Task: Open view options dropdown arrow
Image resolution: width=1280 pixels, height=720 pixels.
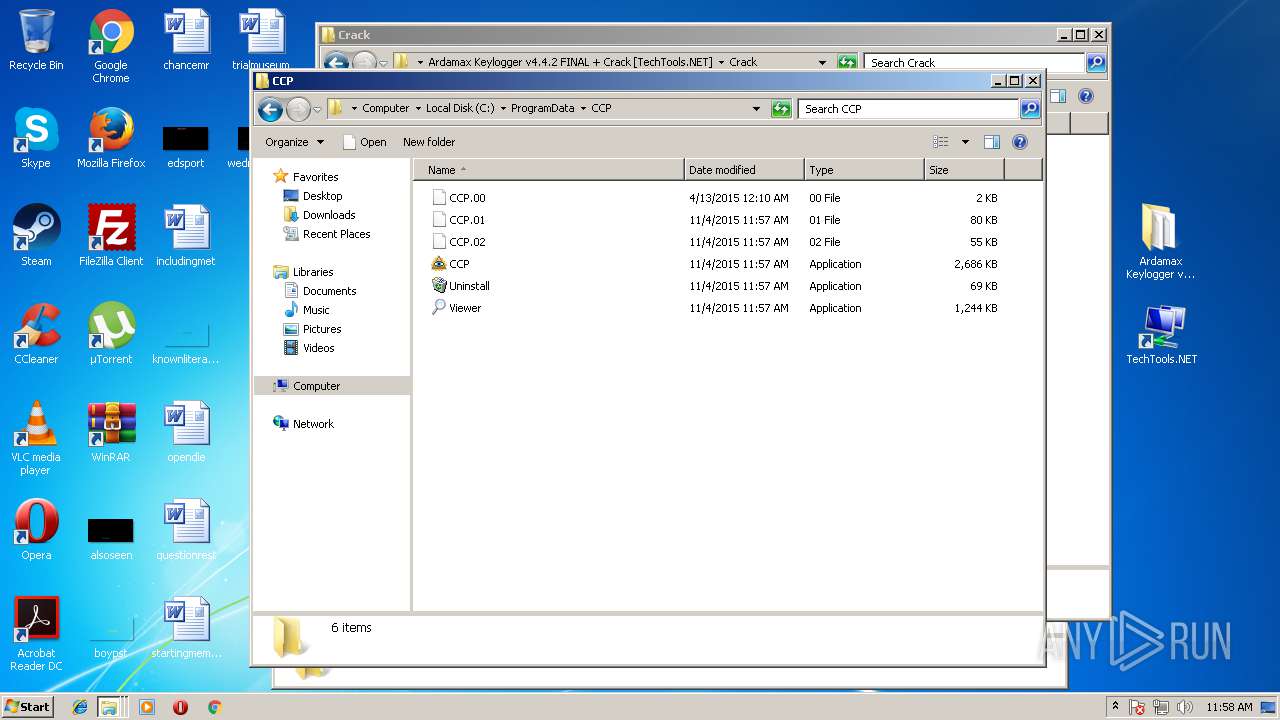Action: pyautogui.click(x=965, y=142)
